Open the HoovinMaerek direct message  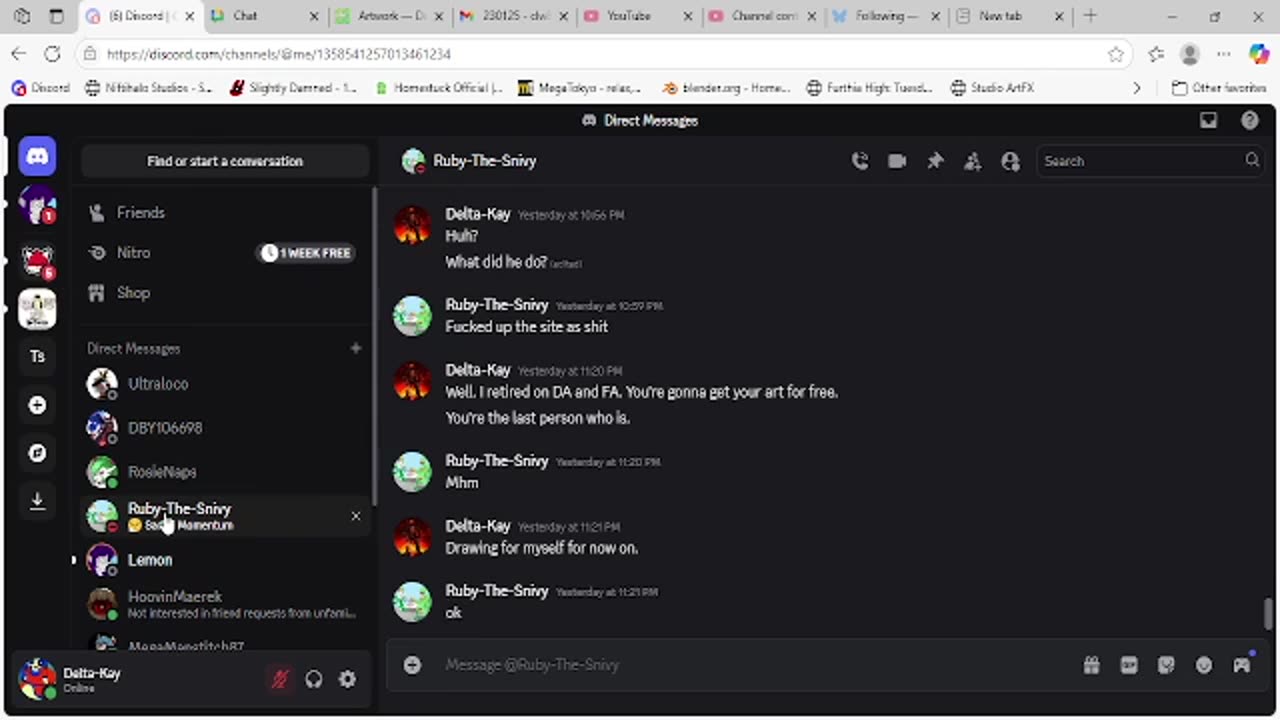pyautogui.click(x=224, y=604)
